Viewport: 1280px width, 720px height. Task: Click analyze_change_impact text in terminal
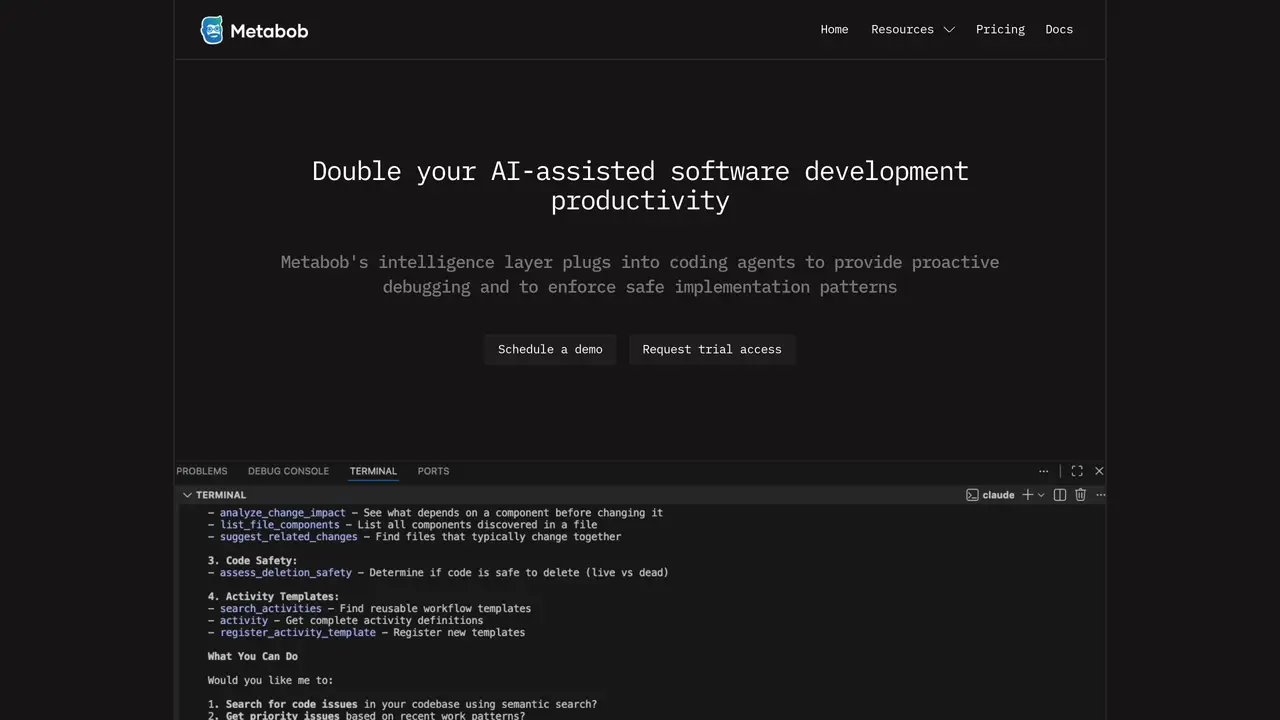click(x=282, y=513)
